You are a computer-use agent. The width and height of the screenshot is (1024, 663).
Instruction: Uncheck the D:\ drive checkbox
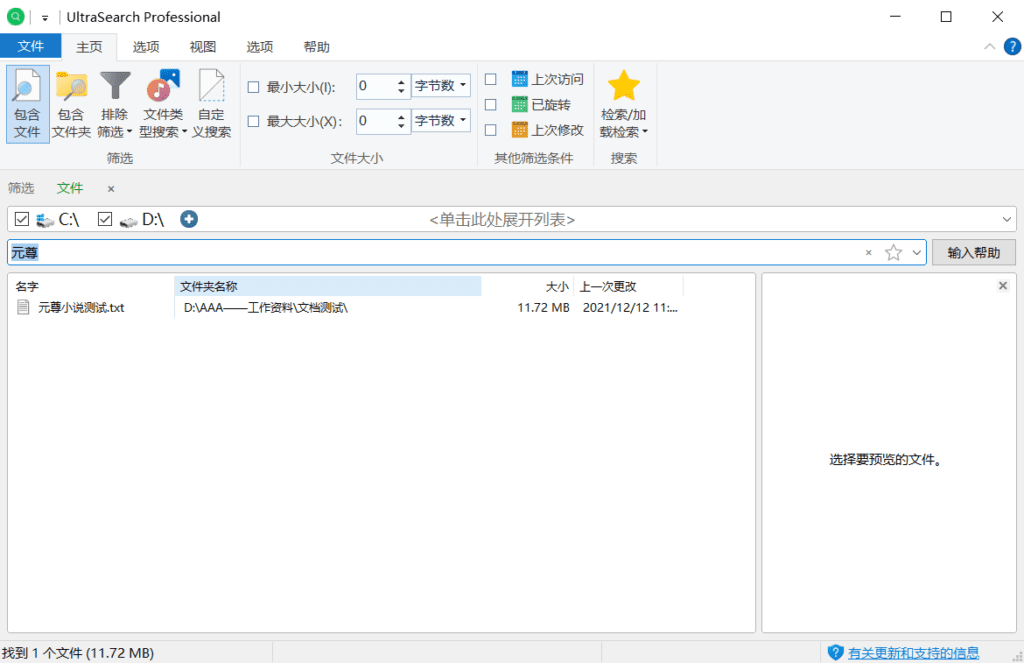[104, 219]
